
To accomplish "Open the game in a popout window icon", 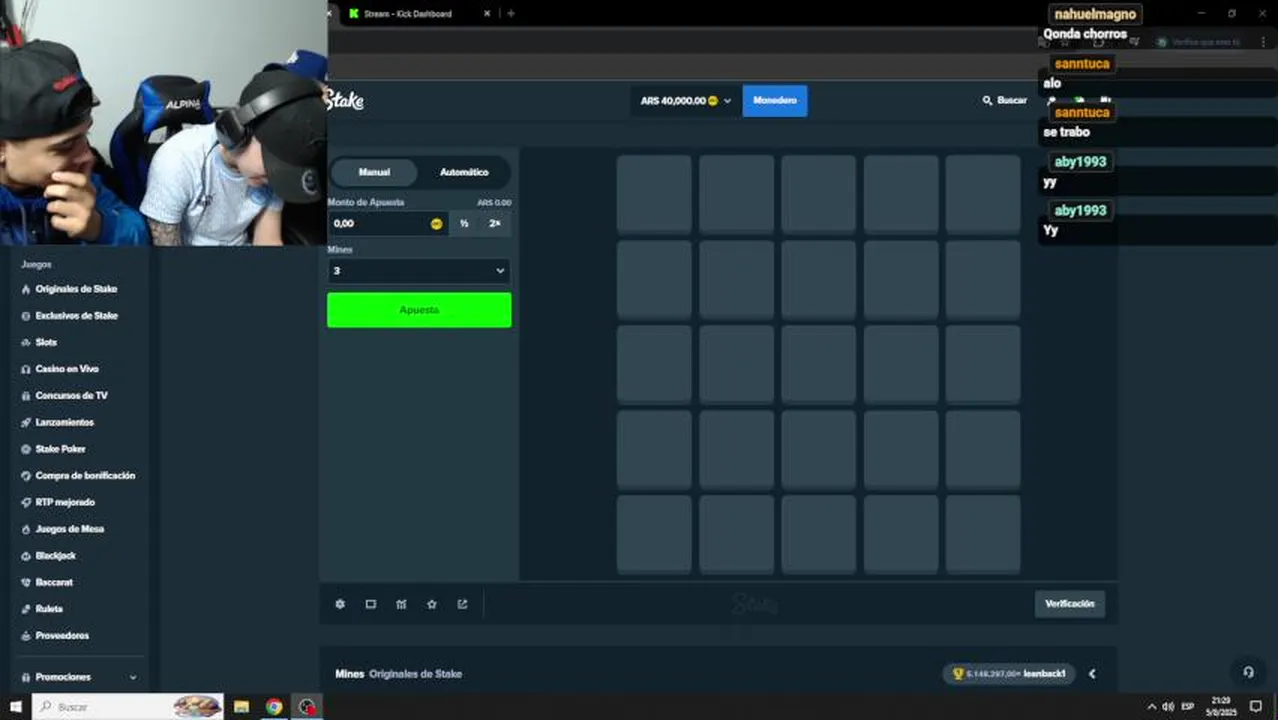I will pos(462,604).
